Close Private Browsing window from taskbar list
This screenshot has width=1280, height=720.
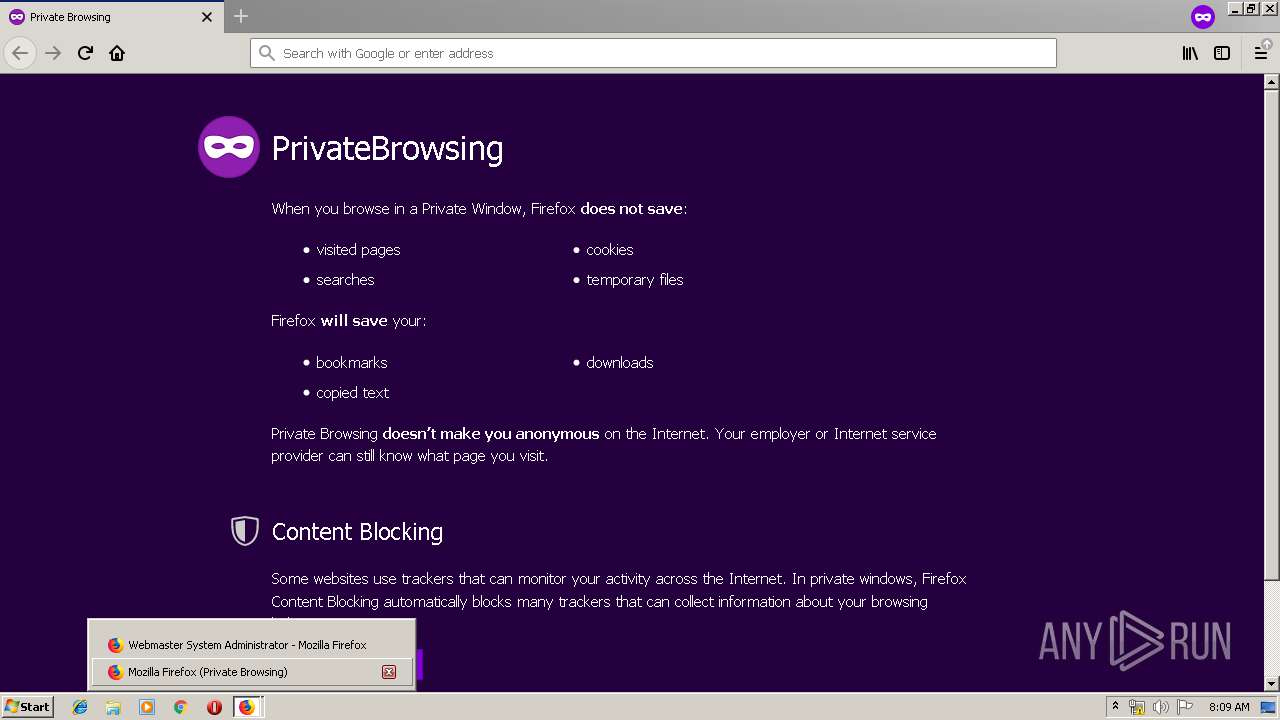389,672
